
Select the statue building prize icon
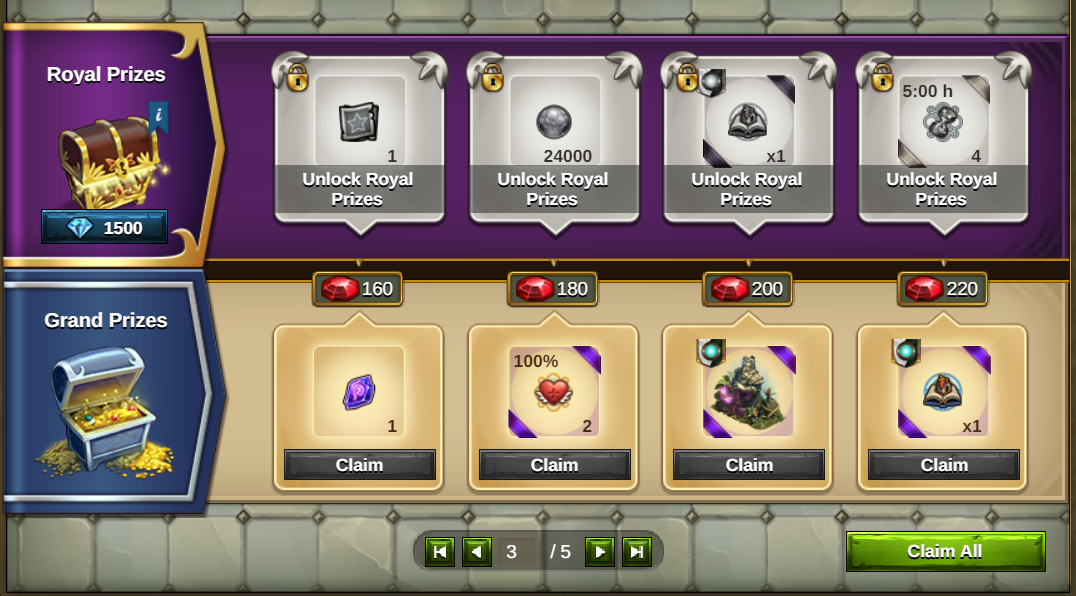(749, 392)
